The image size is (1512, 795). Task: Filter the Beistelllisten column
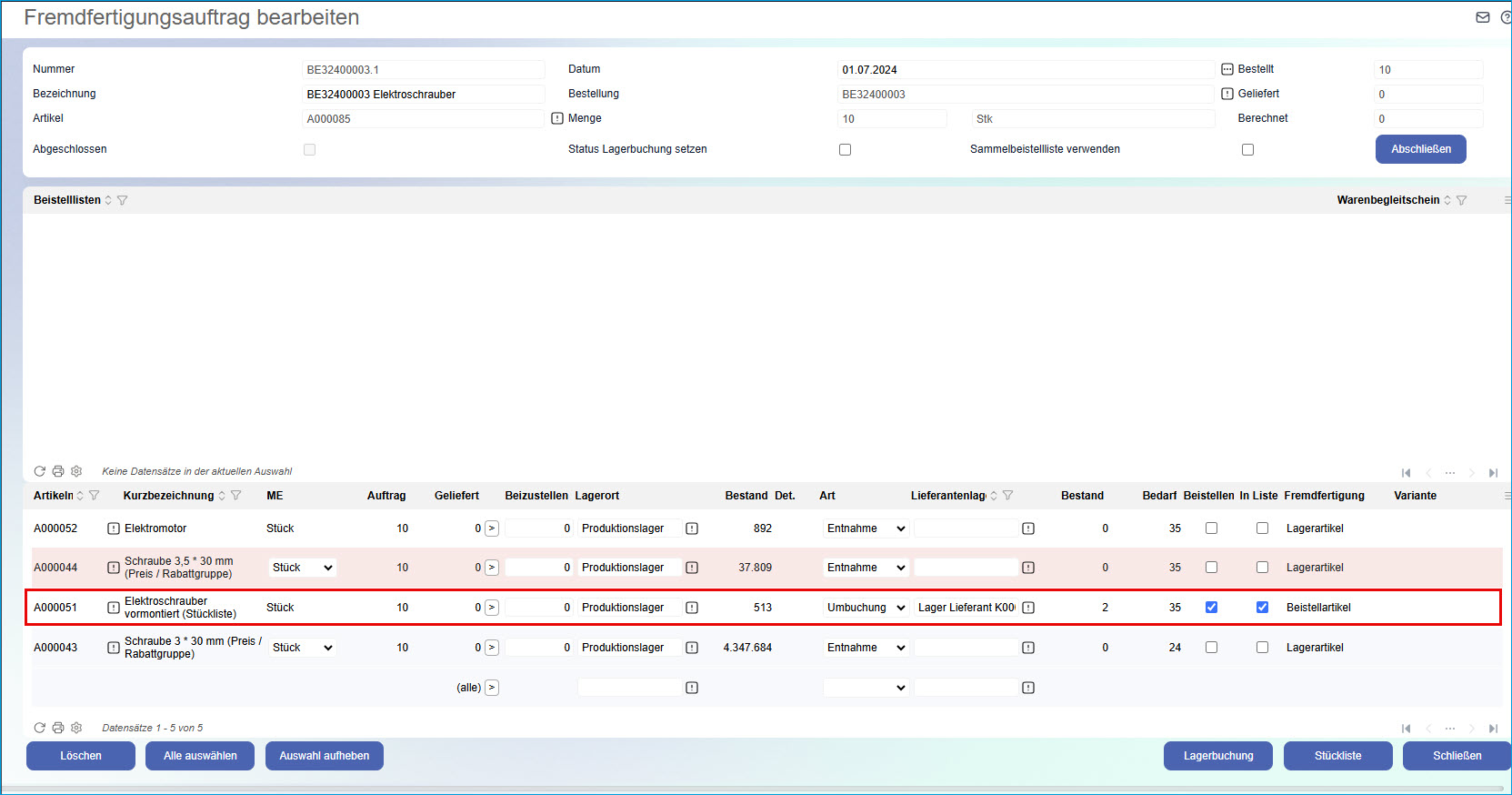coord(122,200)
